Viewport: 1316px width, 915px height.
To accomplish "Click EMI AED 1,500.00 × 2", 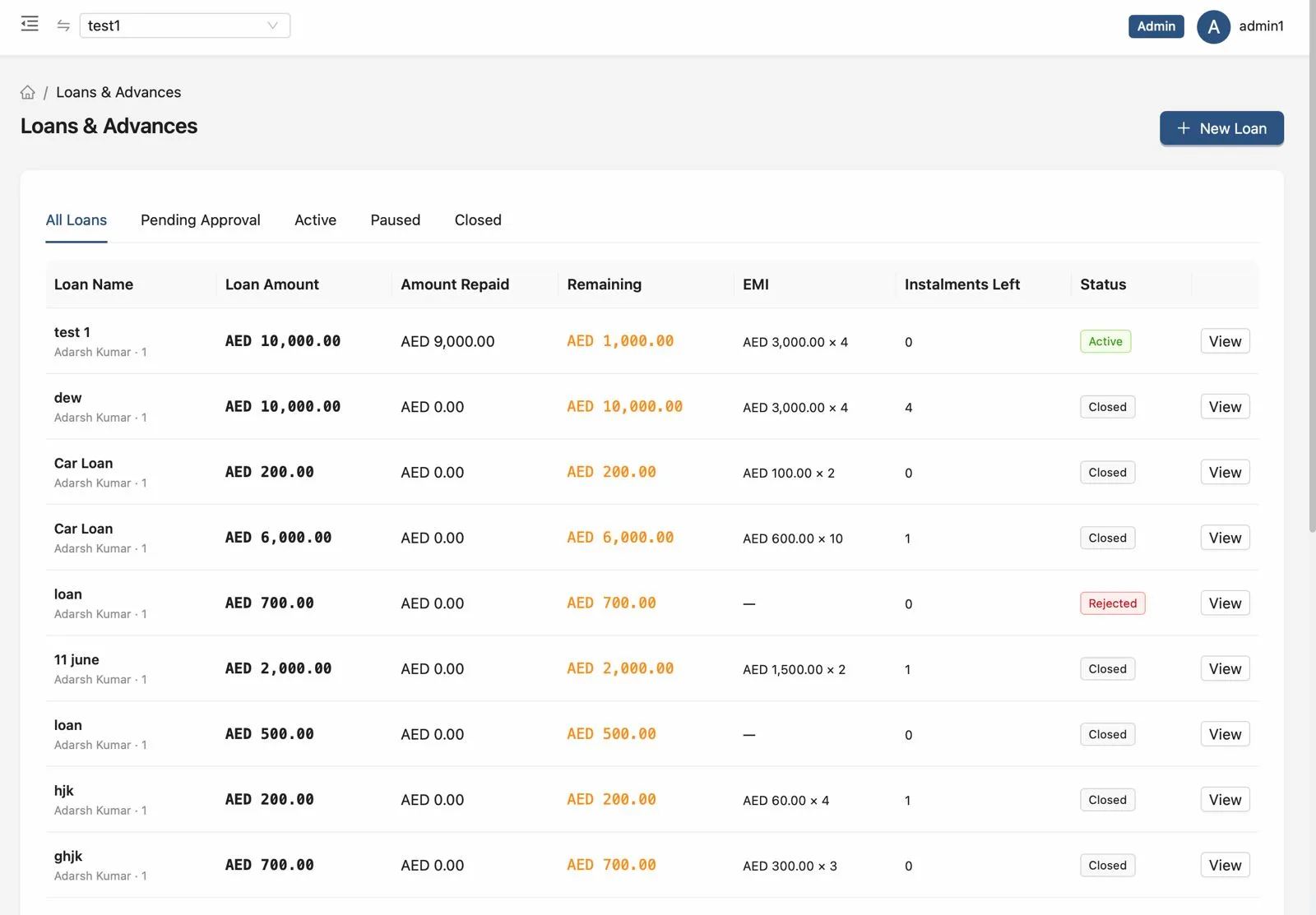I will (x=795, y=669).
